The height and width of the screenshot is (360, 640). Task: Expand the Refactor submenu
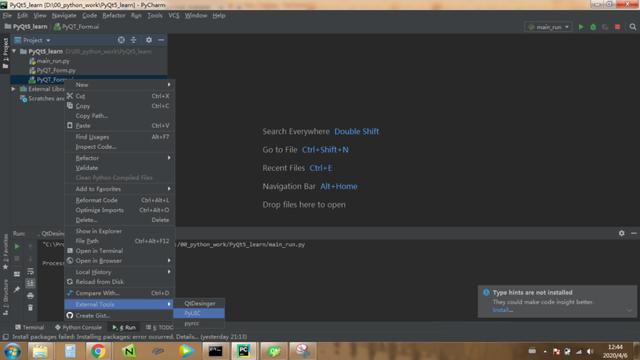[120, 158]
